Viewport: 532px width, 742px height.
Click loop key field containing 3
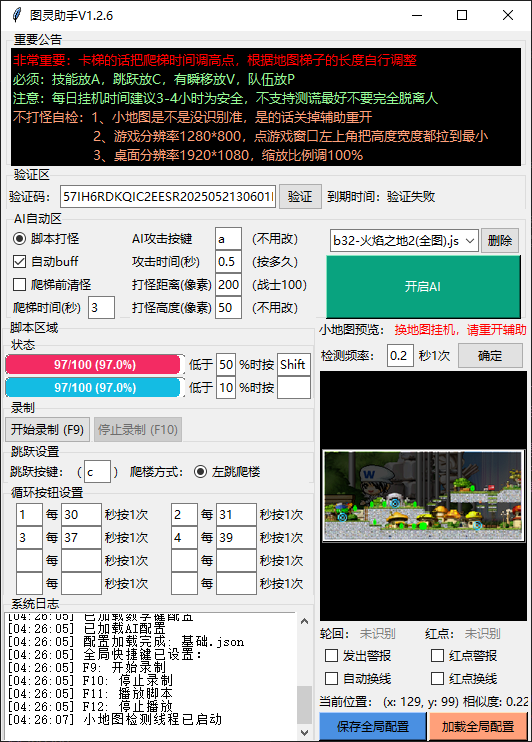pos(29,538)
